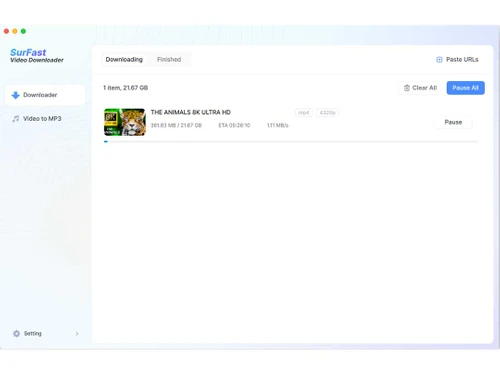Viewport: 500px width, 375px height.
Task: Click the Setting gear icon
Action: tap(16, 333)
